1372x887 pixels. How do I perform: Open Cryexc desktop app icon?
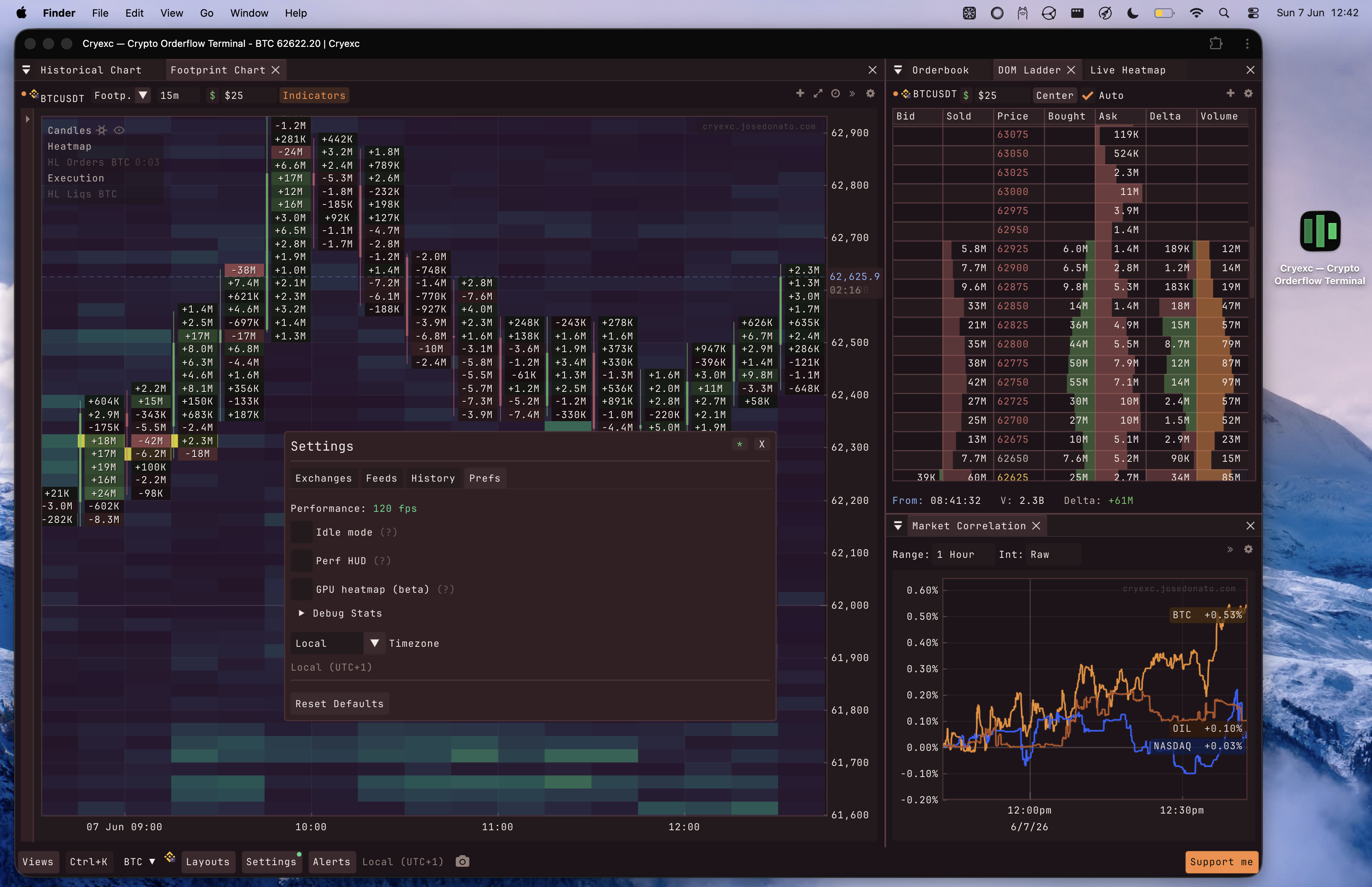(1320, 231)
